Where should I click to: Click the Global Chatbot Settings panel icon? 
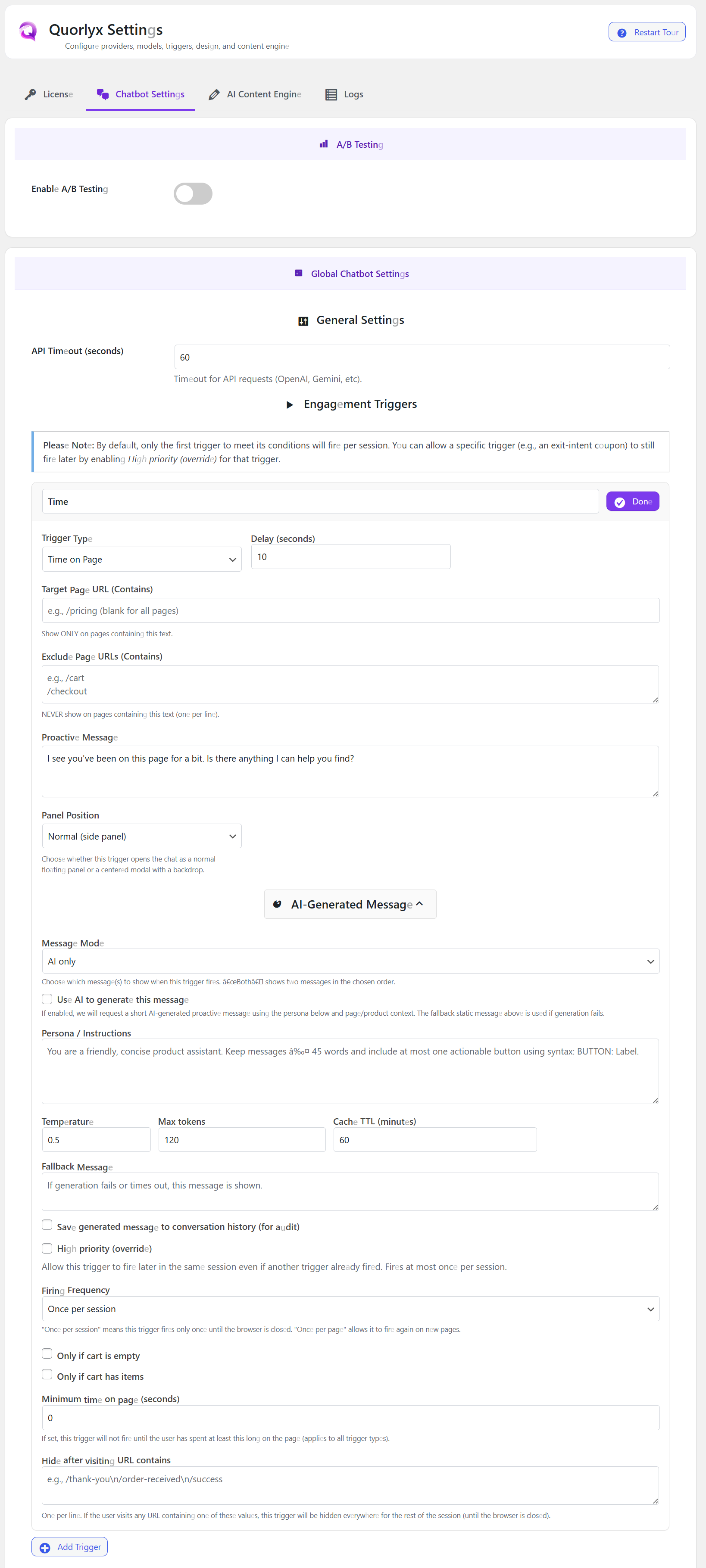coord(298,273)
